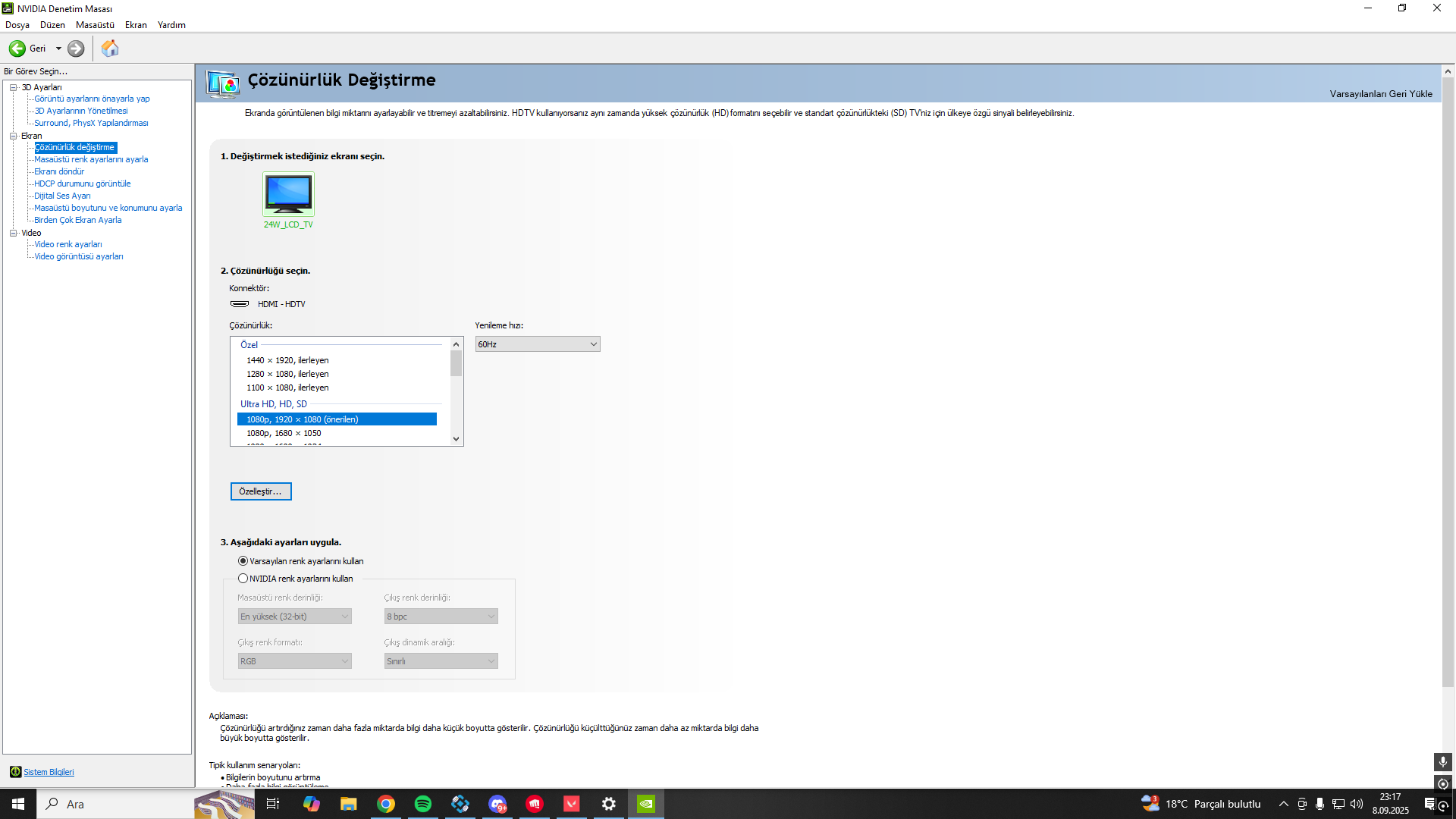Open the Yenileme hızı 60Hz dropdown
The height and width of the screenshot is (819, 1456).
(537, 344)
